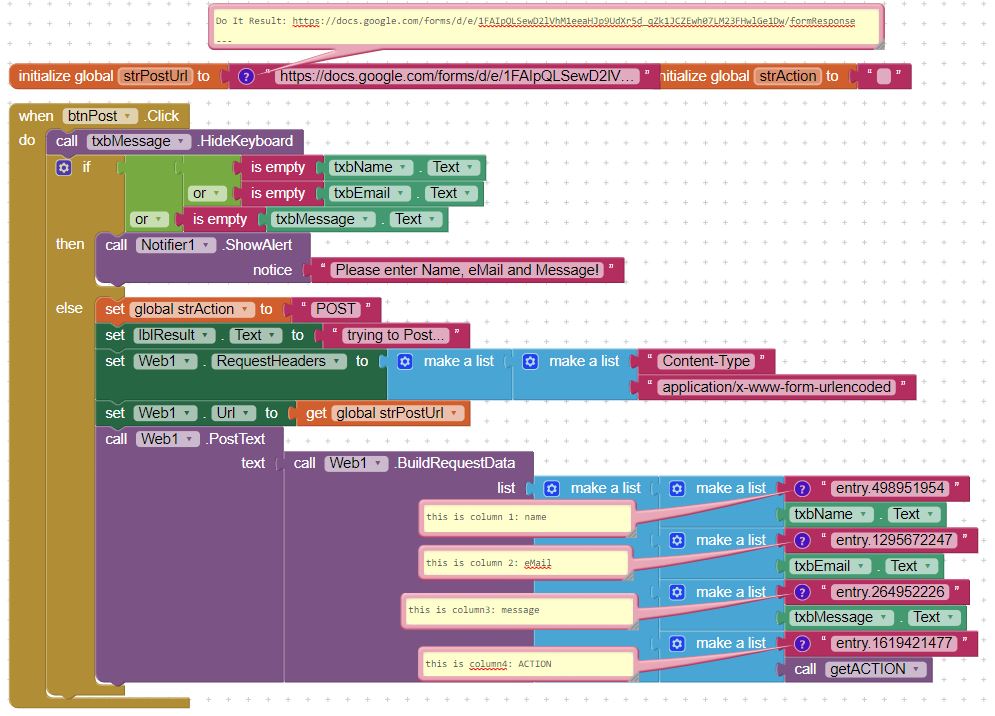
Task: Select the is empty block for txbMessage
Action: [220, 219]
